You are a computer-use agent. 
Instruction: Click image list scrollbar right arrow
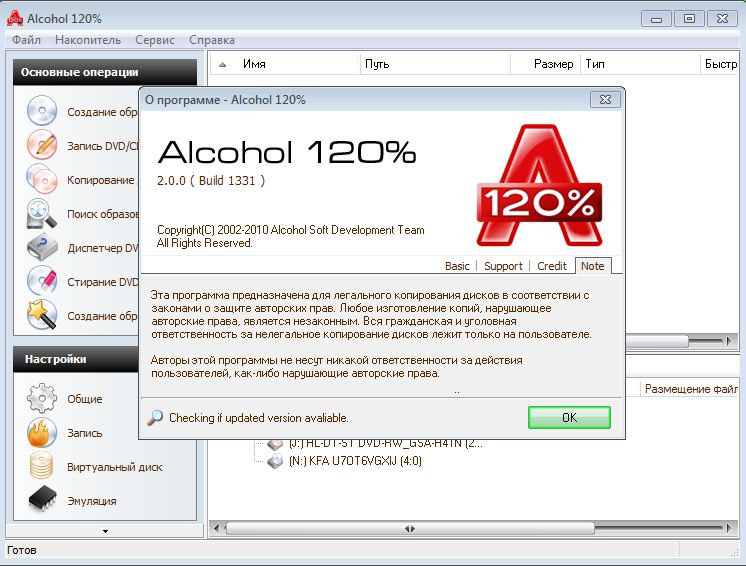tap(729, 341)
